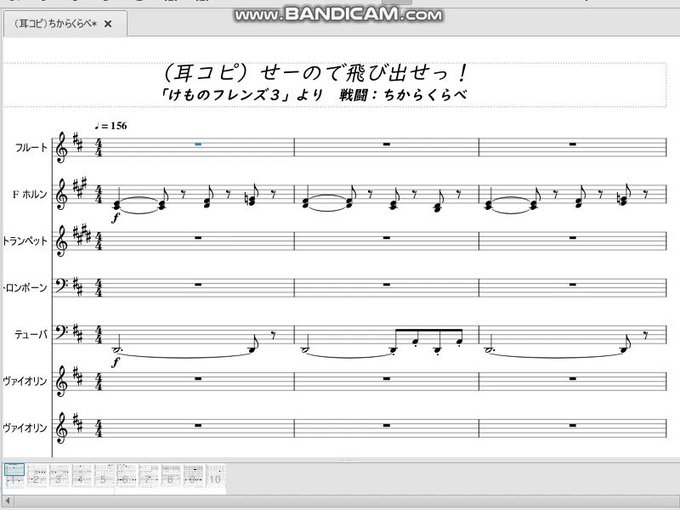
Task: Jump to page 9 in the navigator
Action: 193,476
